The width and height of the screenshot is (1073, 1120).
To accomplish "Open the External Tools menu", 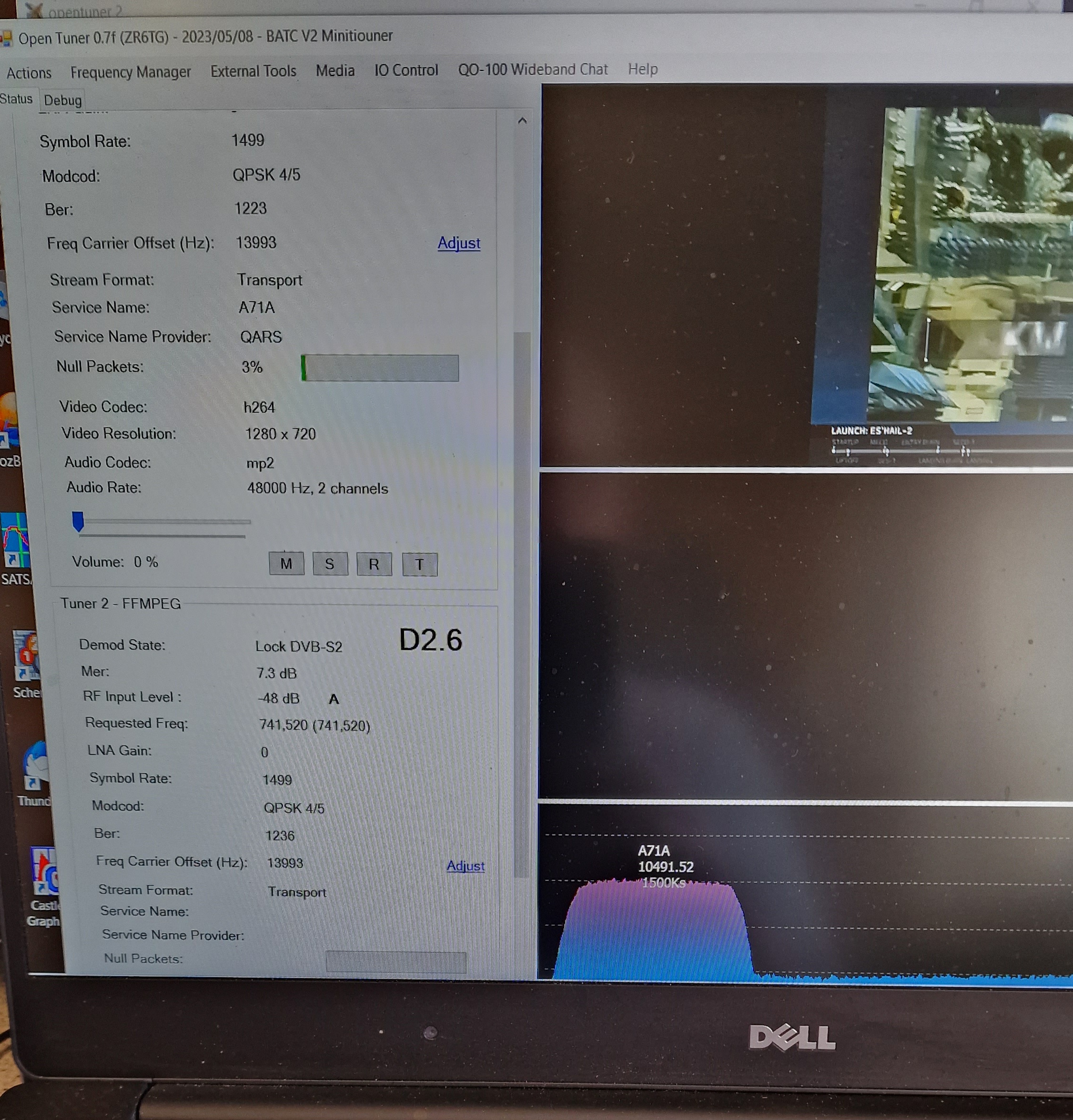I will click(253, 71).
